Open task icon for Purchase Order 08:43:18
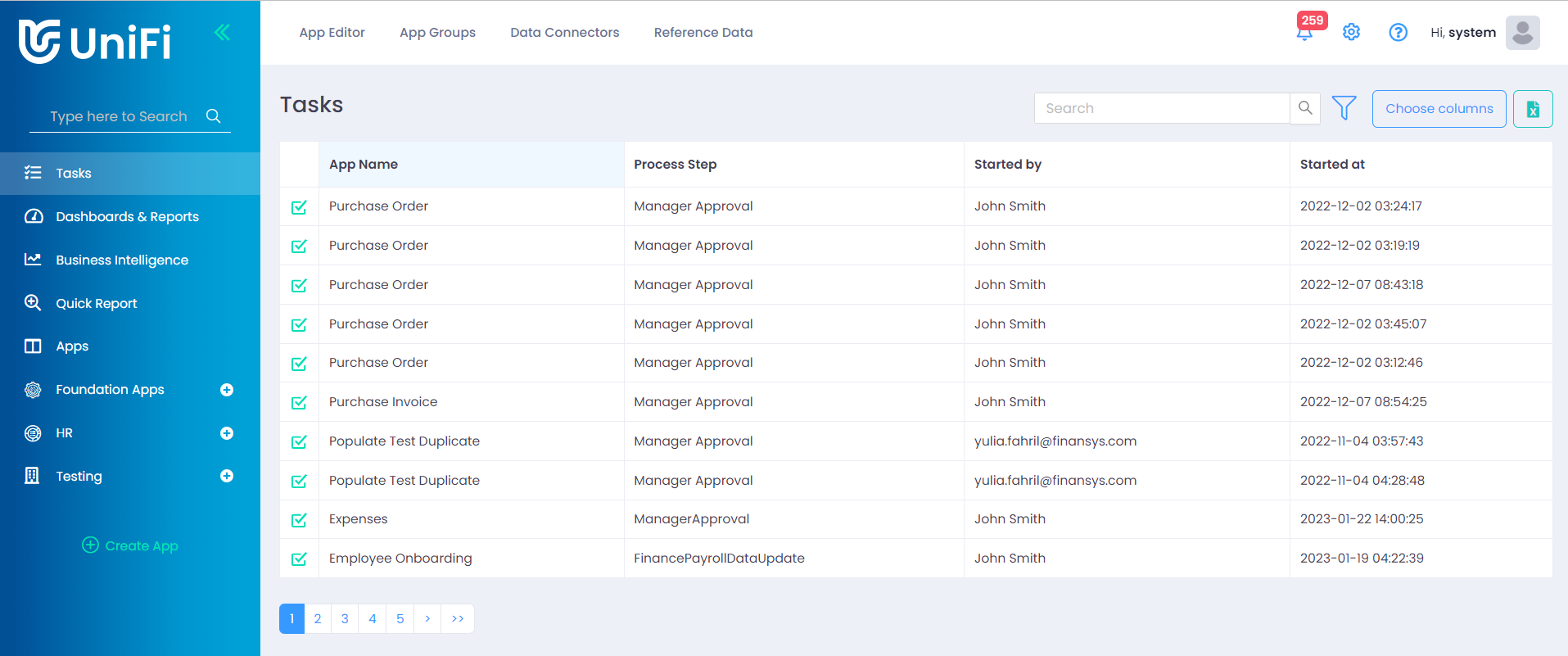 tap(299, 286)
